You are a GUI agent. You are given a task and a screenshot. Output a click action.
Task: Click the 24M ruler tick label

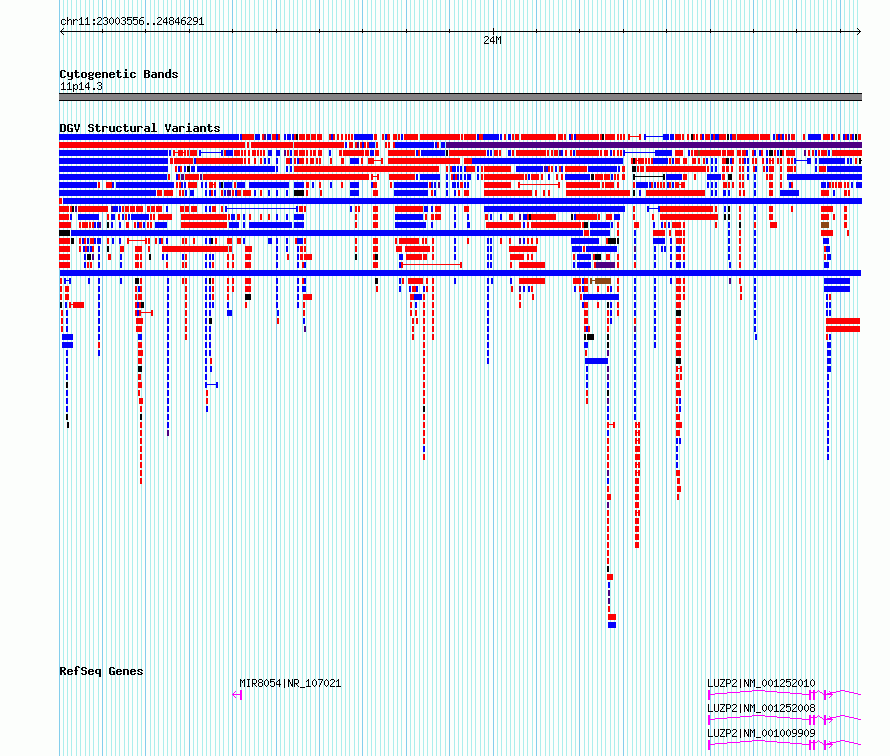pos(492,40)
